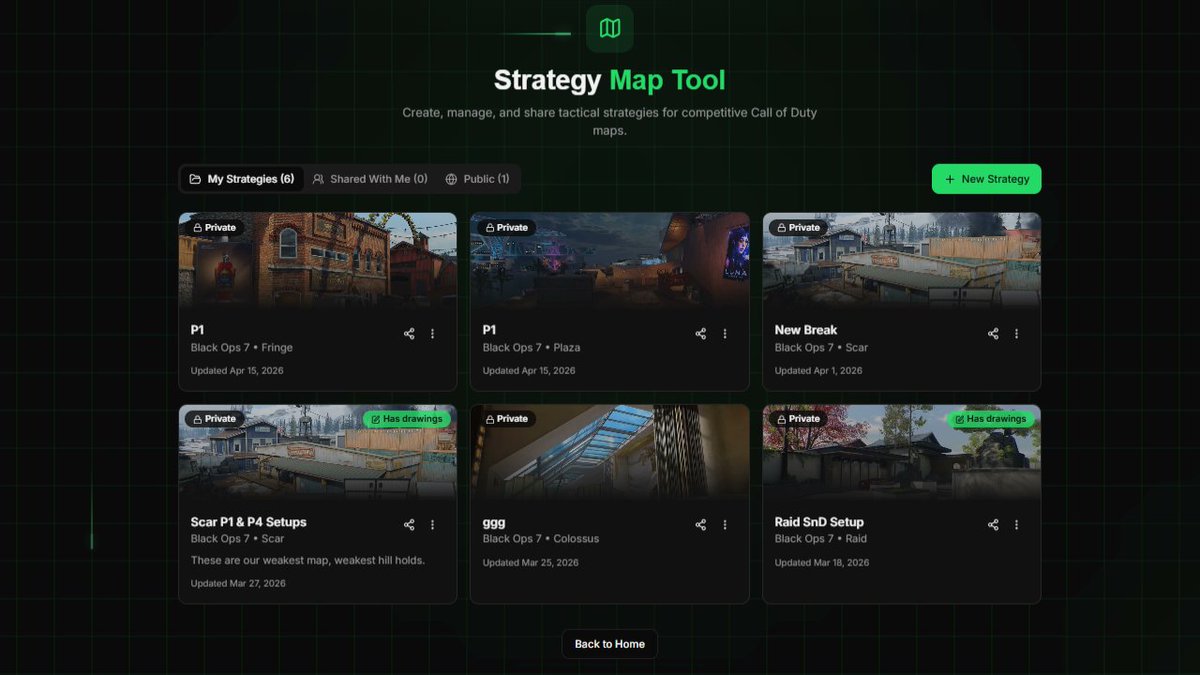The width and height of the screenshot is (1200, 675).
Task: Share the Raid SnD Setup strategy
Action: [993, 524]
